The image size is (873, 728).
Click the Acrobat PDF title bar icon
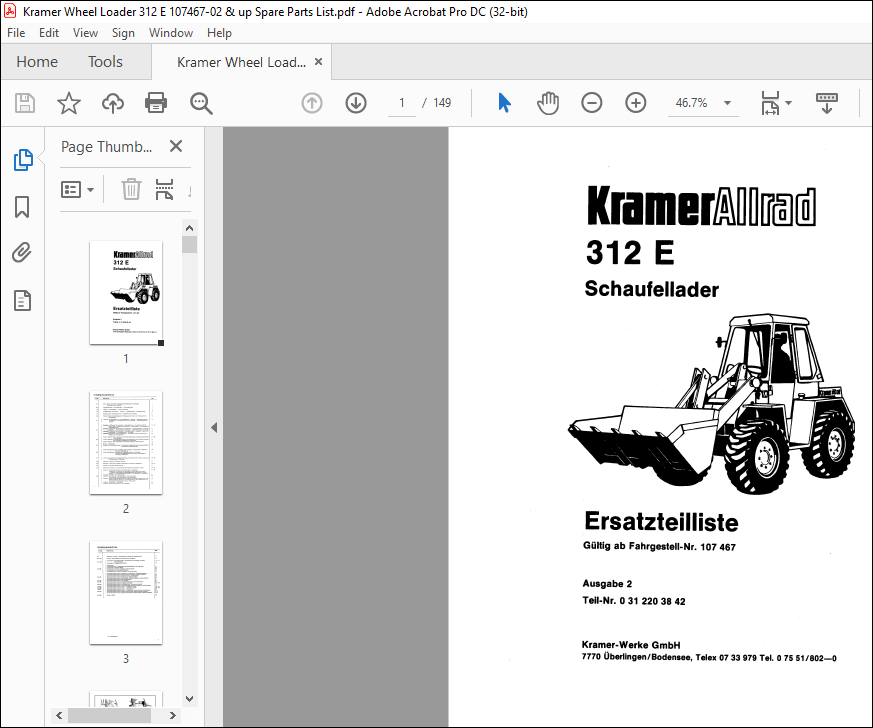[10, 11]
